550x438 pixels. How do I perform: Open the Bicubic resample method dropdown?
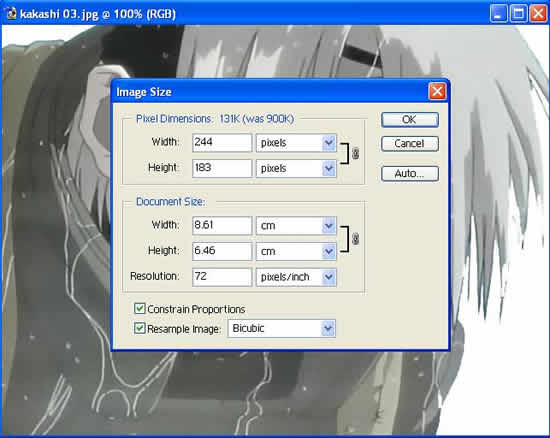click(x=282, y=329)
